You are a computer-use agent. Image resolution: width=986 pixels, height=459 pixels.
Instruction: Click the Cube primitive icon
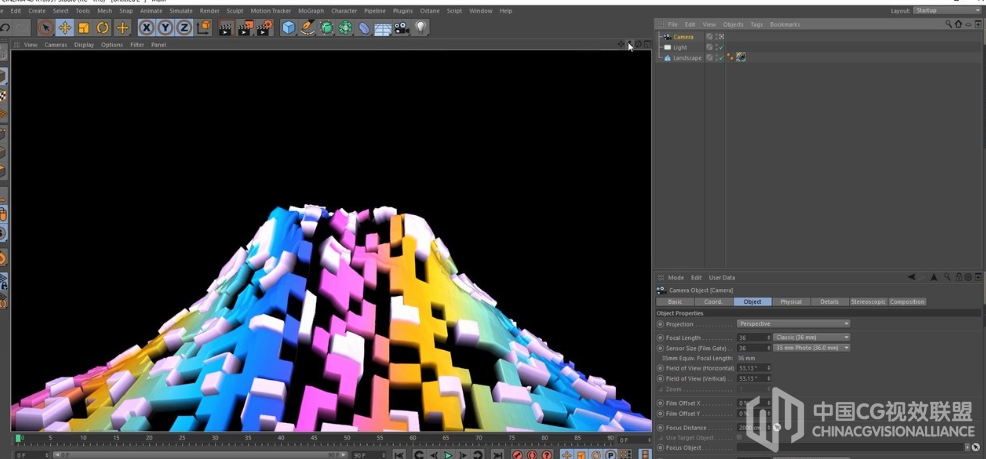click(x=288, y=28)
